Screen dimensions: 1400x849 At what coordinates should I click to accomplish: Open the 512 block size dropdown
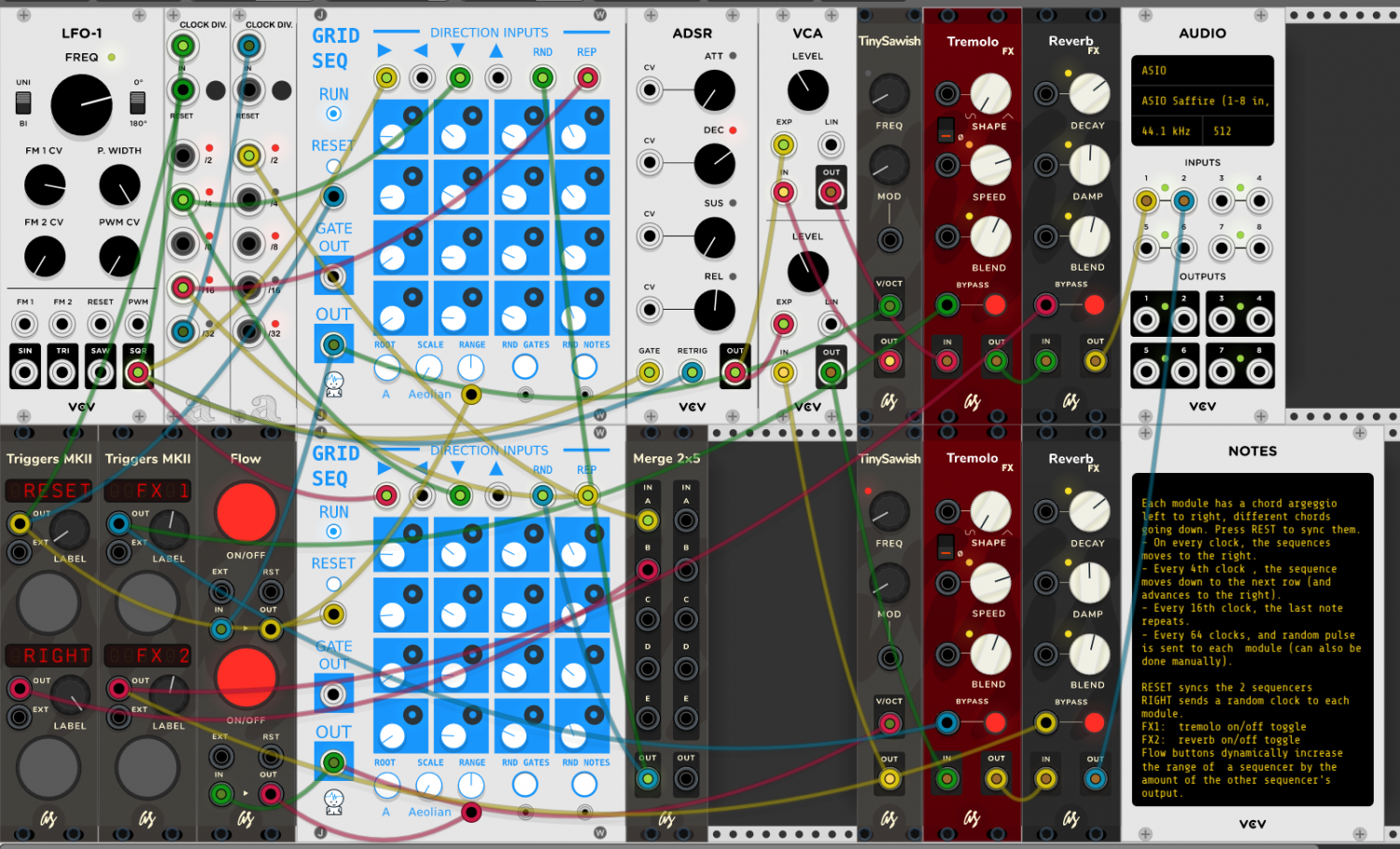click(x=1239, y=132)
